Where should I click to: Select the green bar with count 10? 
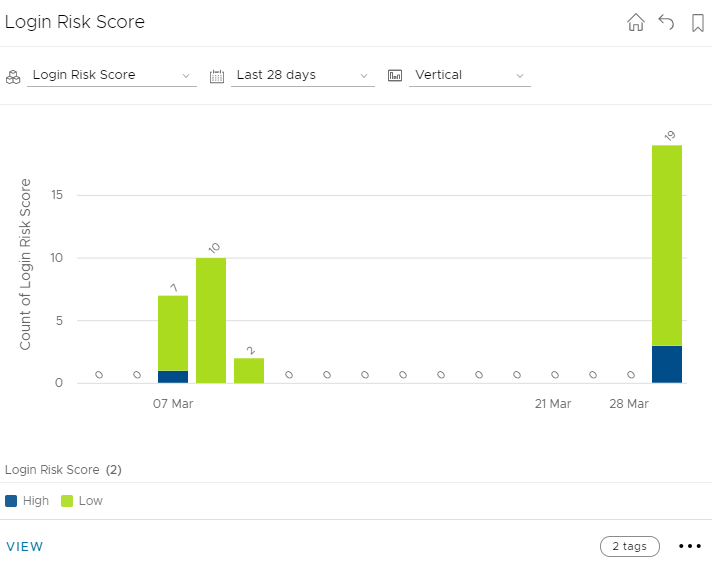(211, 320)
